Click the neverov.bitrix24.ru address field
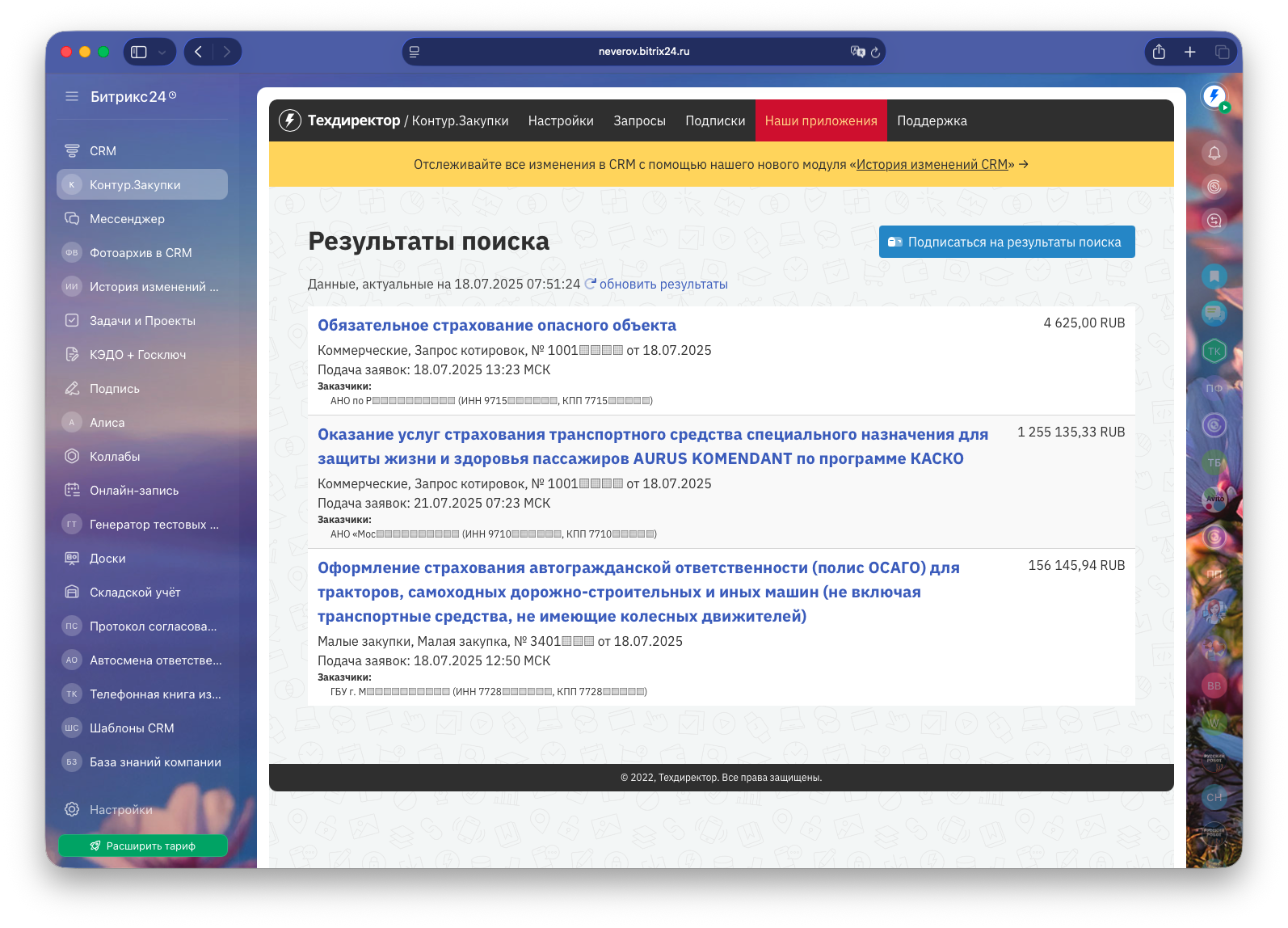Viewport: 1288px width, 928px height. point(644,52)
